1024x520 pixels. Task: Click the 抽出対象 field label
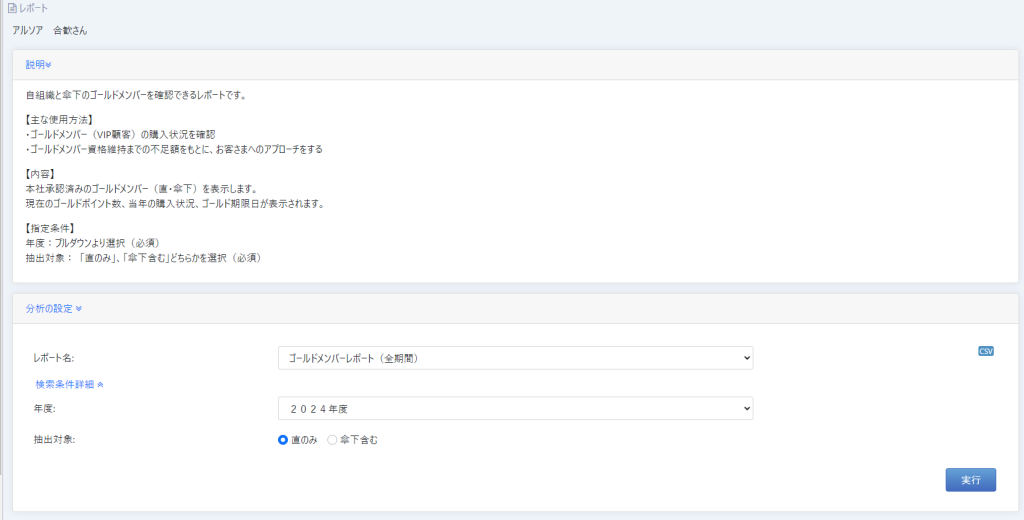pos(55,440)
